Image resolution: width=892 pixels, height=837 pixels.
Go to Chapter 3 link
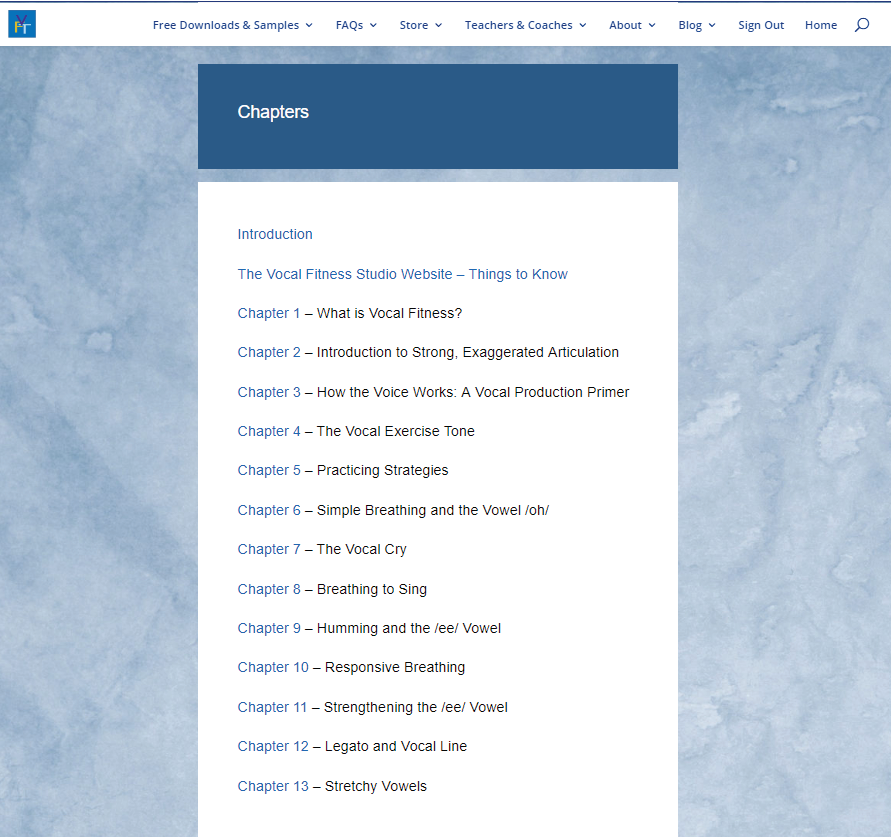click(x=269, y=392)
